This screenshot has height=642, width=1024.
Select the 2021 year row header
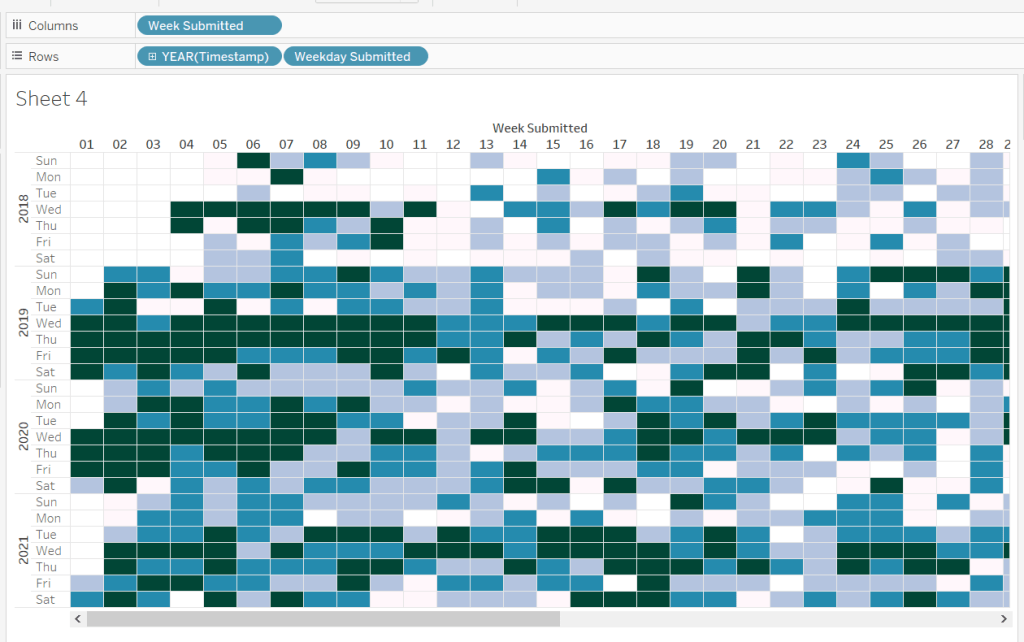(22, 550)
